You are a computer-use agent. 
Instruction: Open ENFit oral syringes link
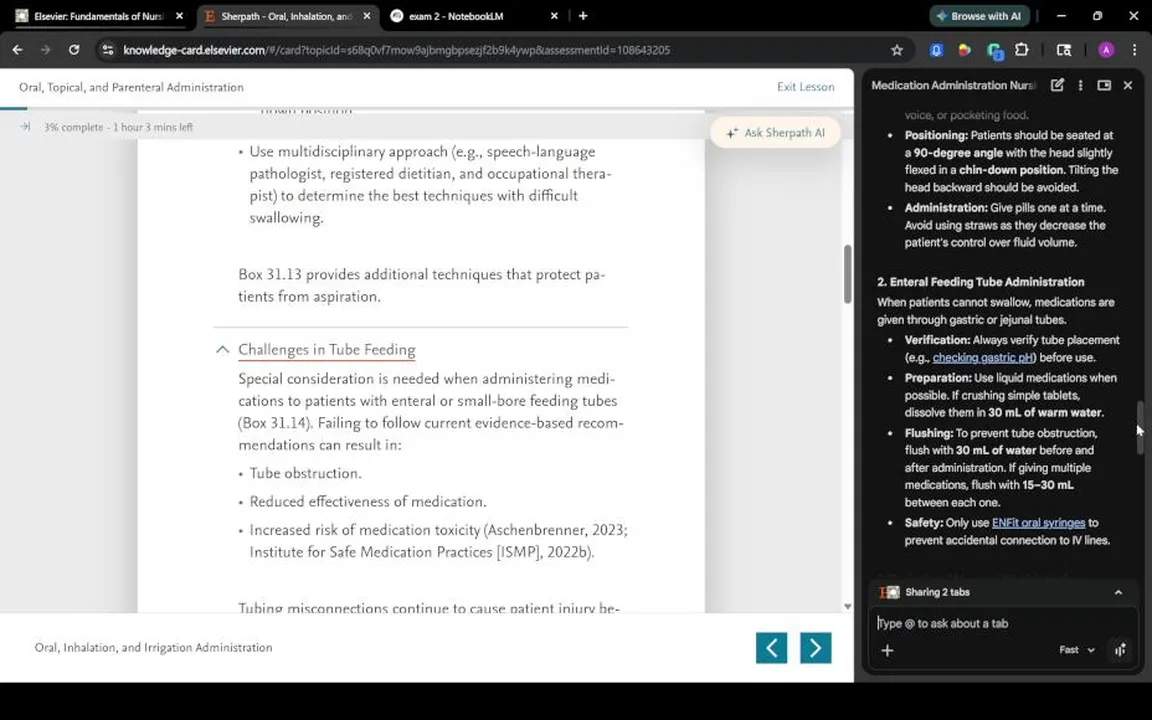tap(1038, 523)
